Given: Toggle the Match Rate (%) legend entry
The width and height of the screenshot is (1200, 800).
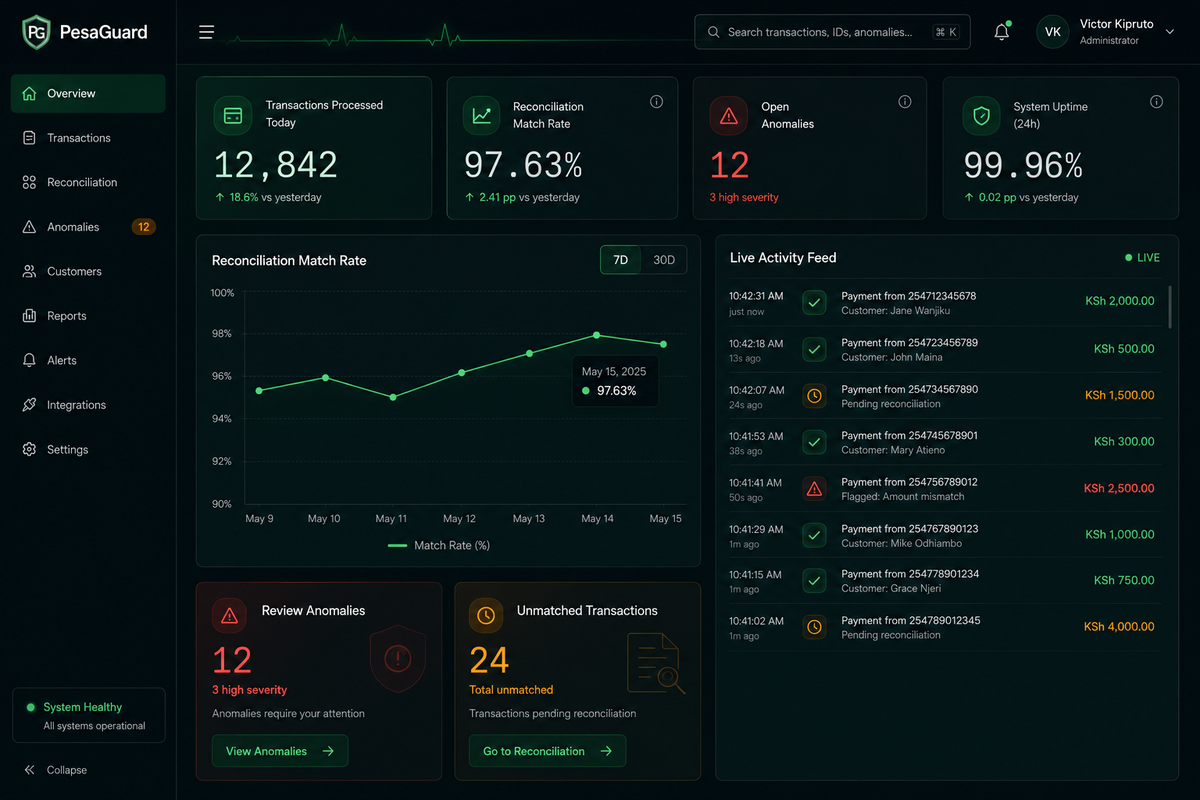Looking at the screenshot, I should (439, 545).
